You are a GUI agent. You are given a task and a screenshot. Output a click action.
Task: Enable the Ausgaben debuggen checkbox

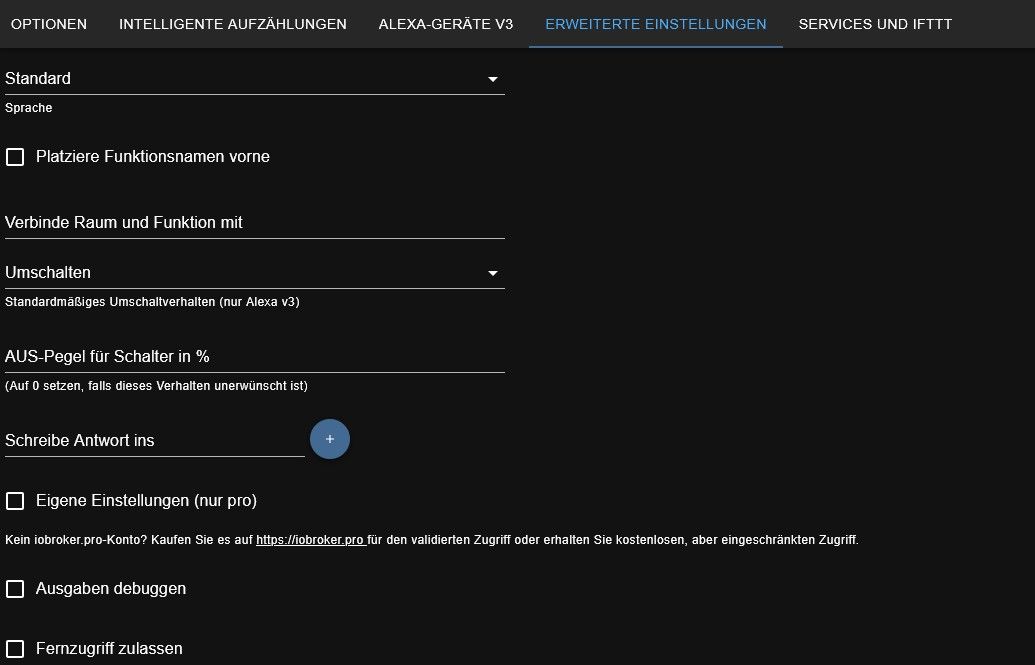(x=15, y=589)
